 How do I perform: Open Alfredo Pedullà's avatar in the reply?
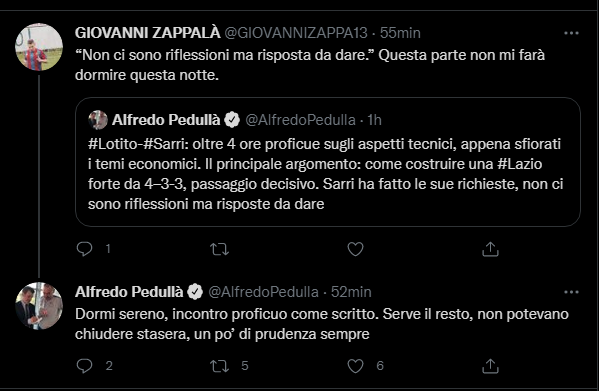(39, 306)
